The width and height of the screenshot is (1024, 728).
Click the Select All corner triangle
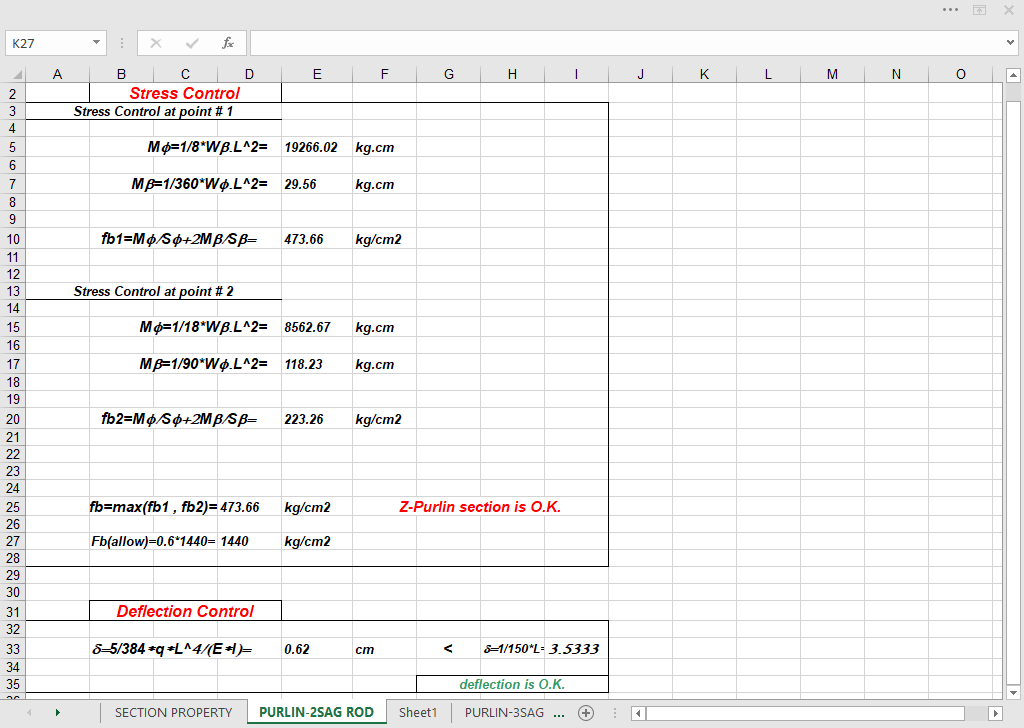click(16, 74)
